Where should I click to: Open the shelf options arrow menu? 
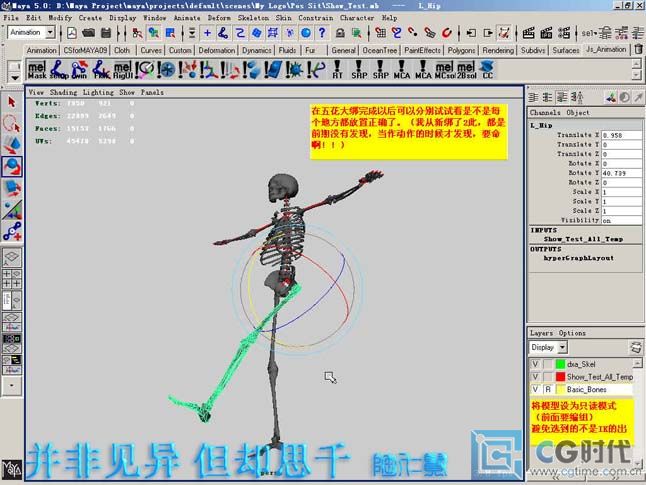coord(14,78)
